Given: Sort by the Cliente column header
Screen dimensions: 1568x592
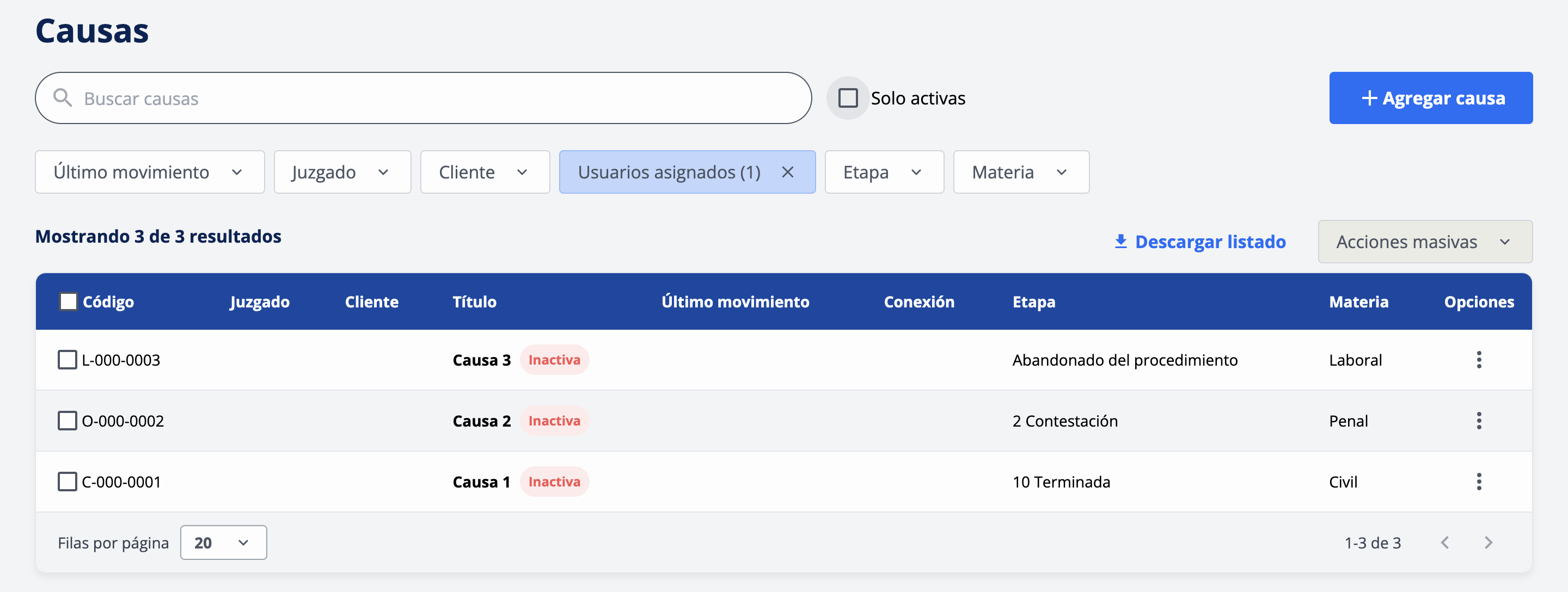Looking at the screenshot, I should 371,302.
